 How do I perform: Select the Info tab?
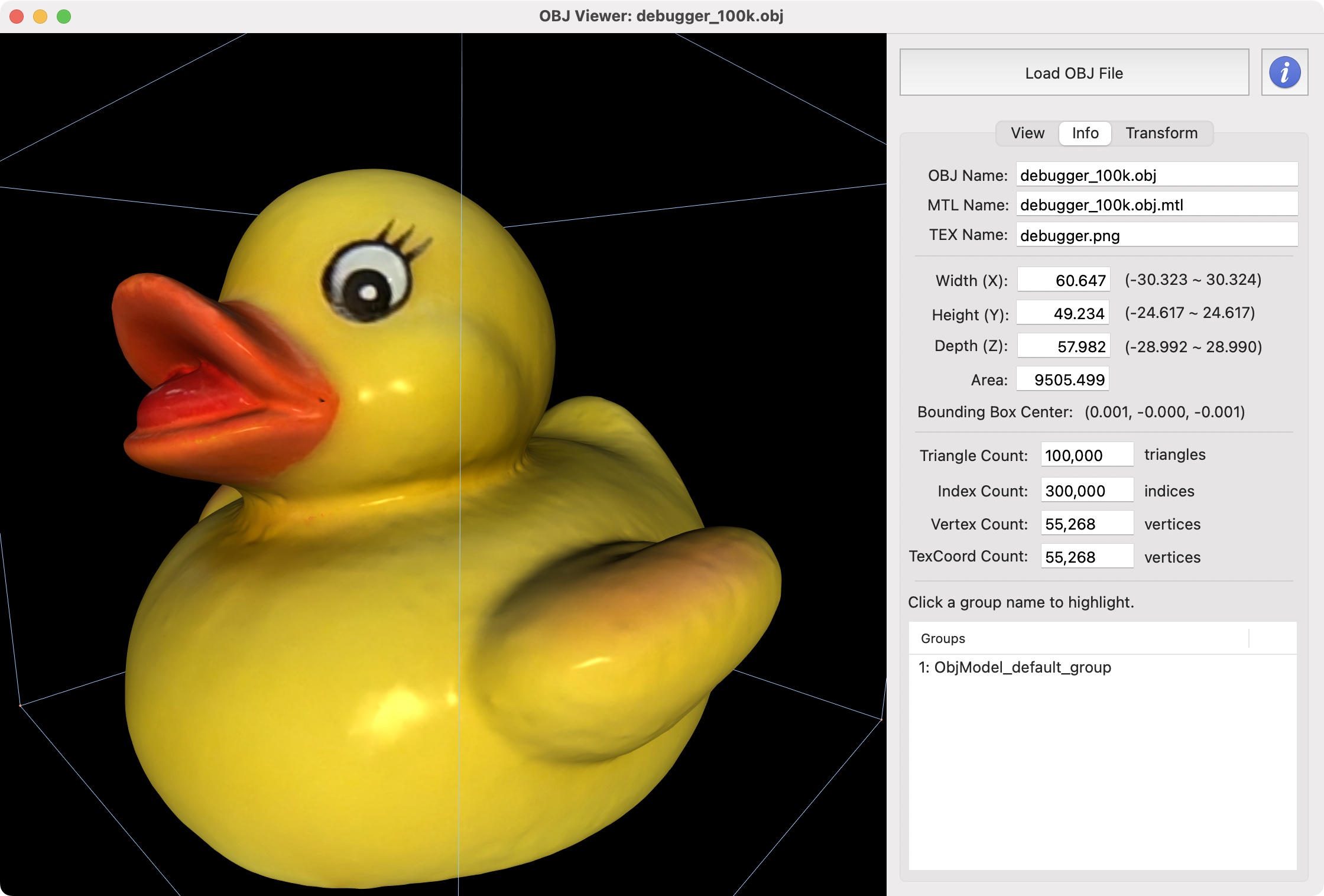(x=1085, y=133)
